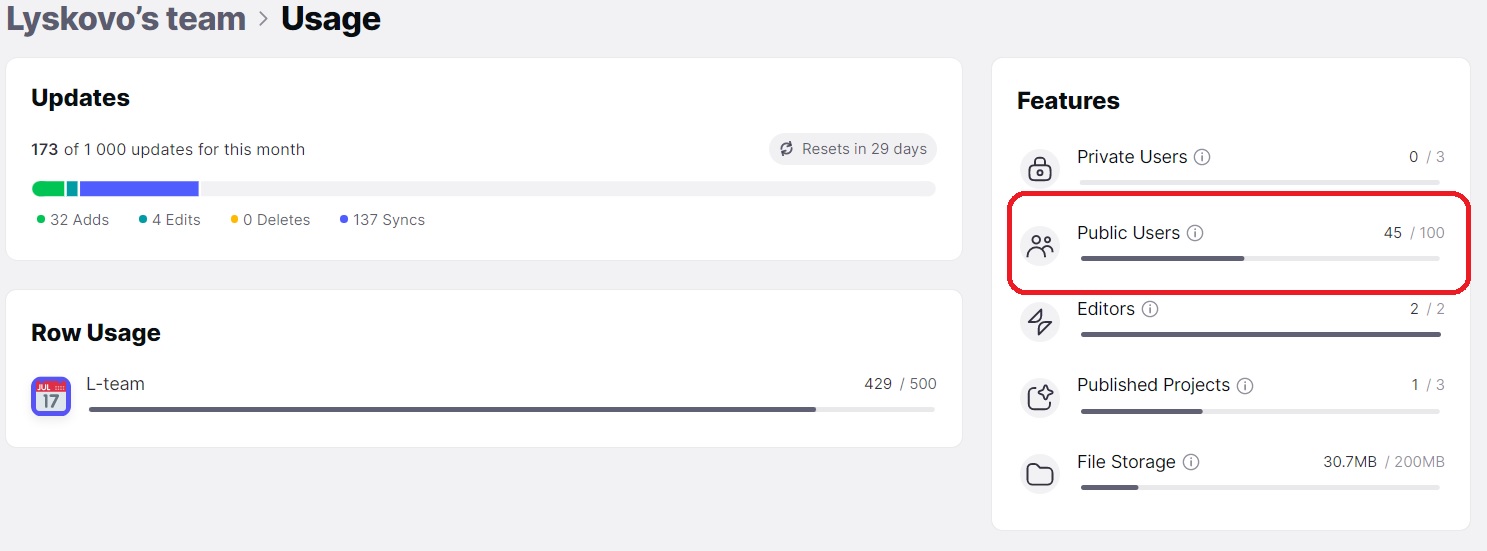Click the Private Users lock icon
1487x551 pixels.
(1040, 168)
